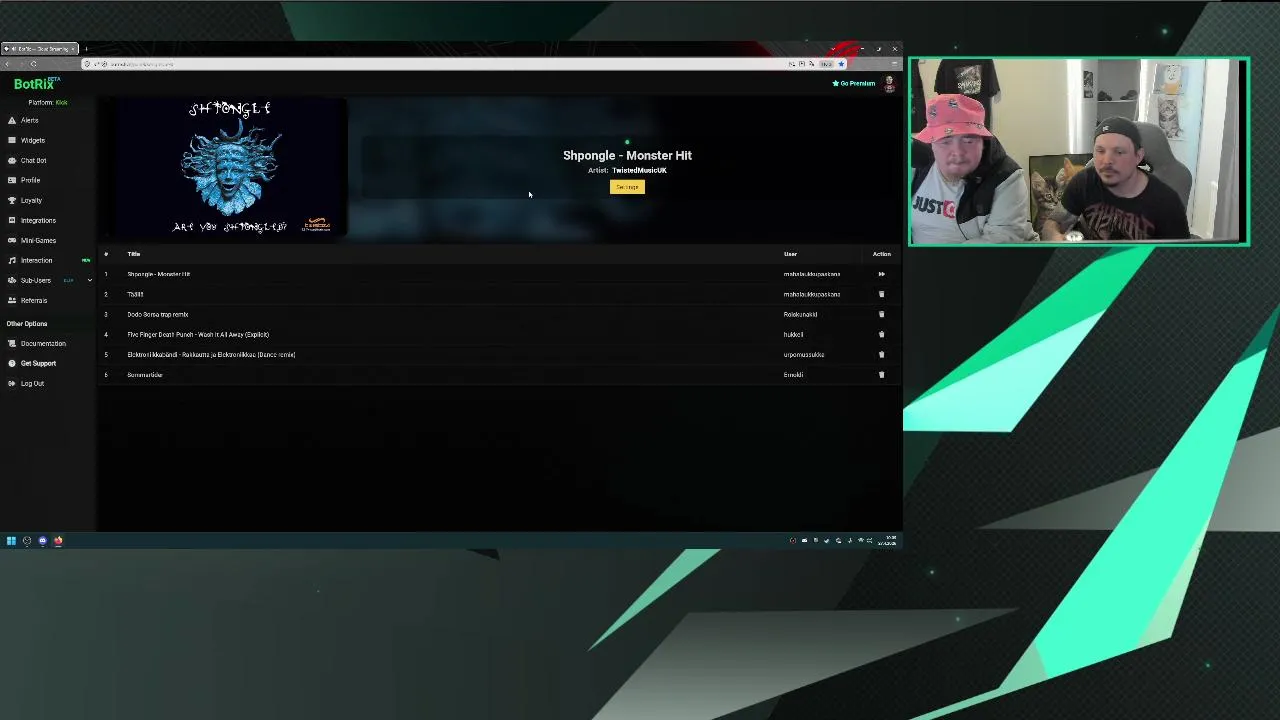This screenshot has height=720, width=1280.
Task: Select the Sommartider song title
Action: tap(145, 375)
